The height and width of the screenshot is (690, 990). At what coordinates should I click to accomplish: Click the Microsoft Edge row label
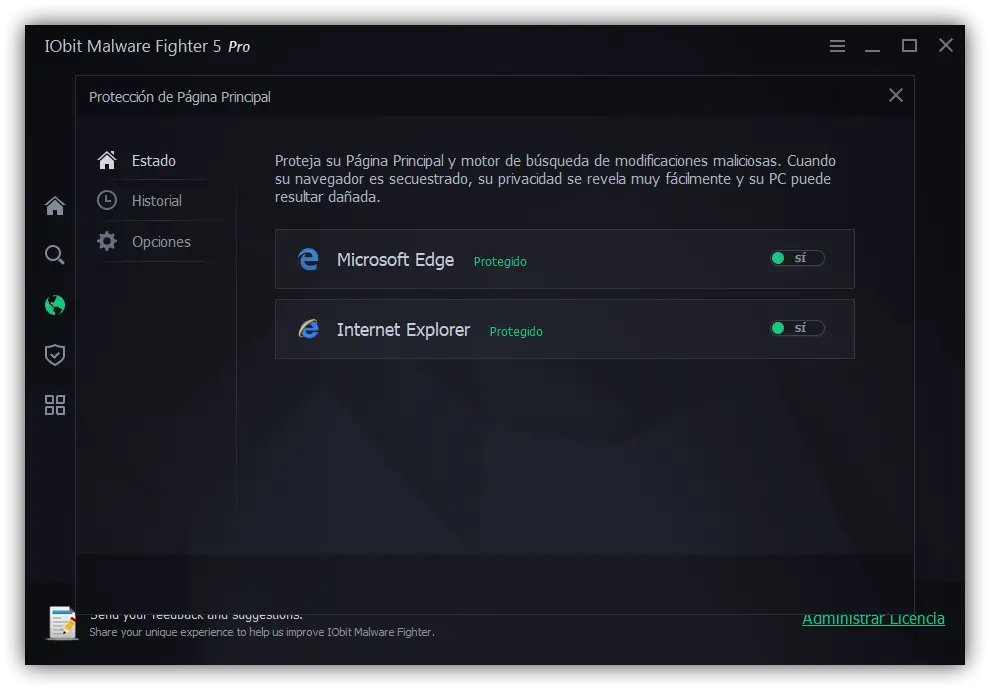395,260
